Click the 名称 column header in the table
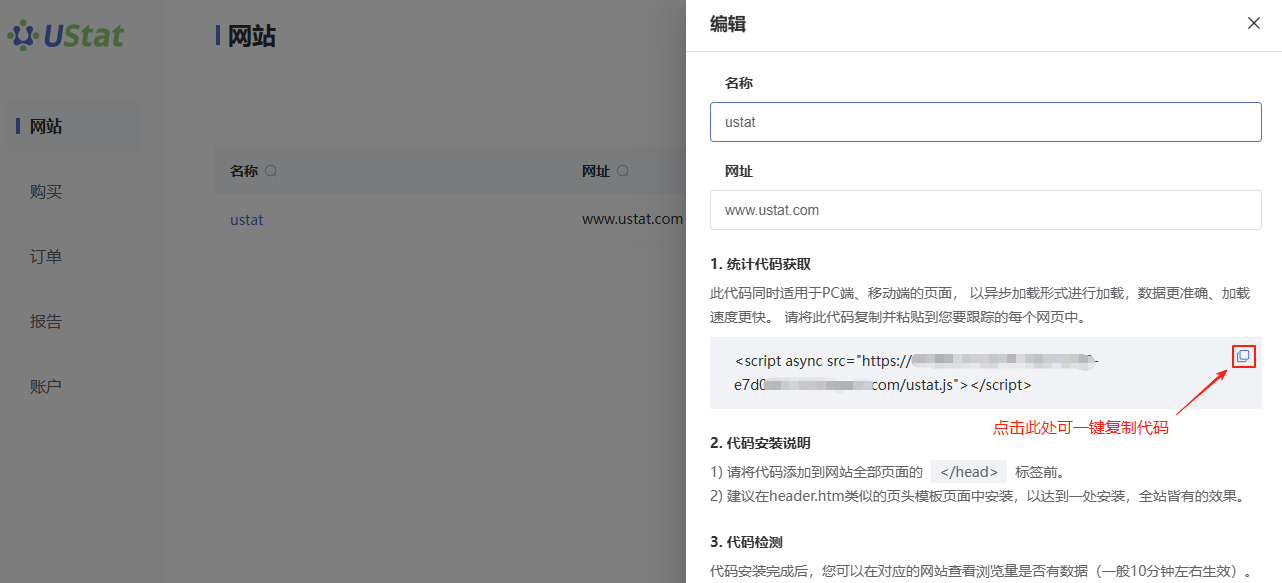Image resolution: width=1282 pixels, height=583 pixels. click(x=244, y=171)
